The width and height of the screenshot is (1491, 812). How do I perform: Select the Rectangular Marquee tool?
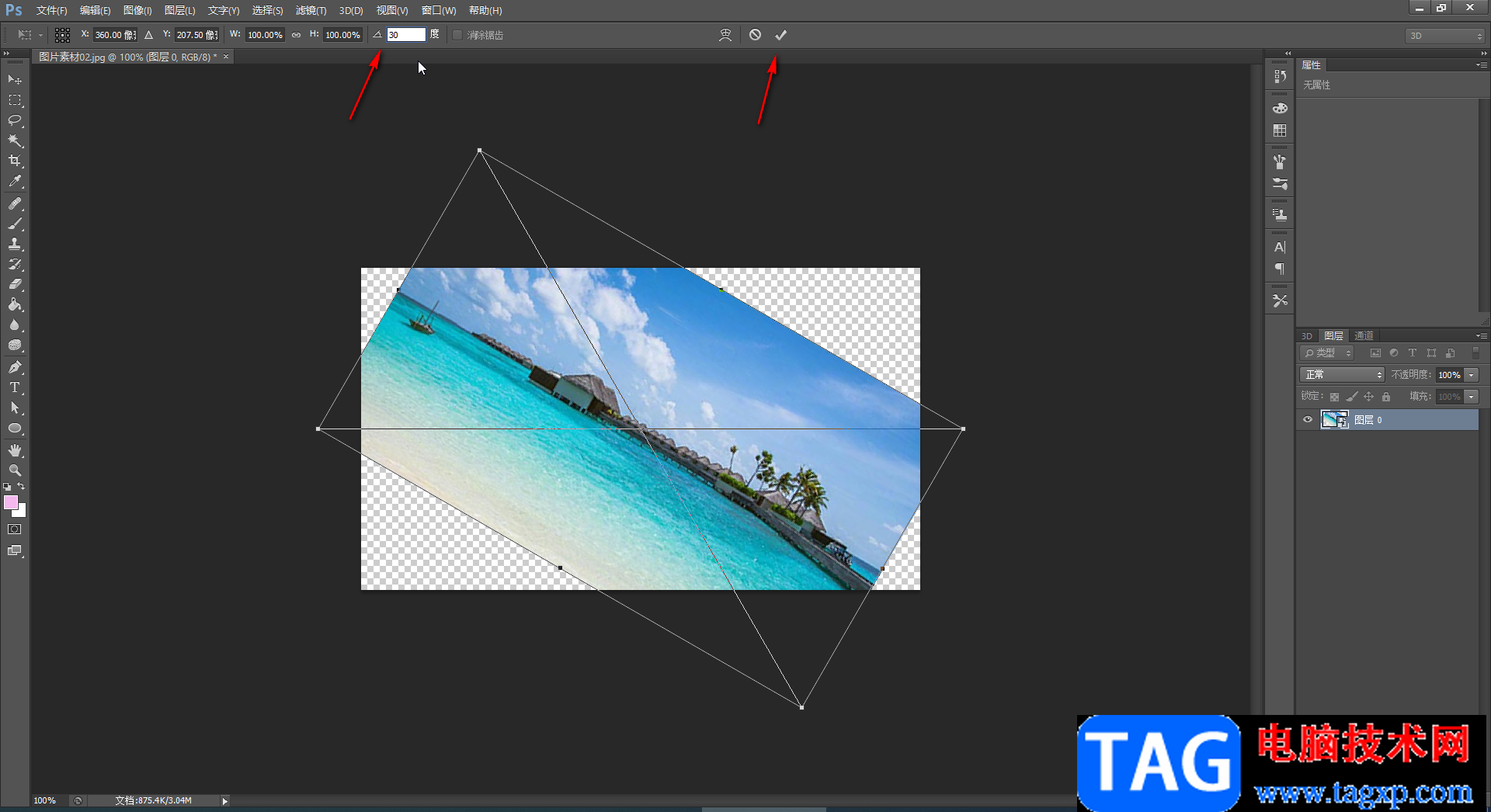15,100
